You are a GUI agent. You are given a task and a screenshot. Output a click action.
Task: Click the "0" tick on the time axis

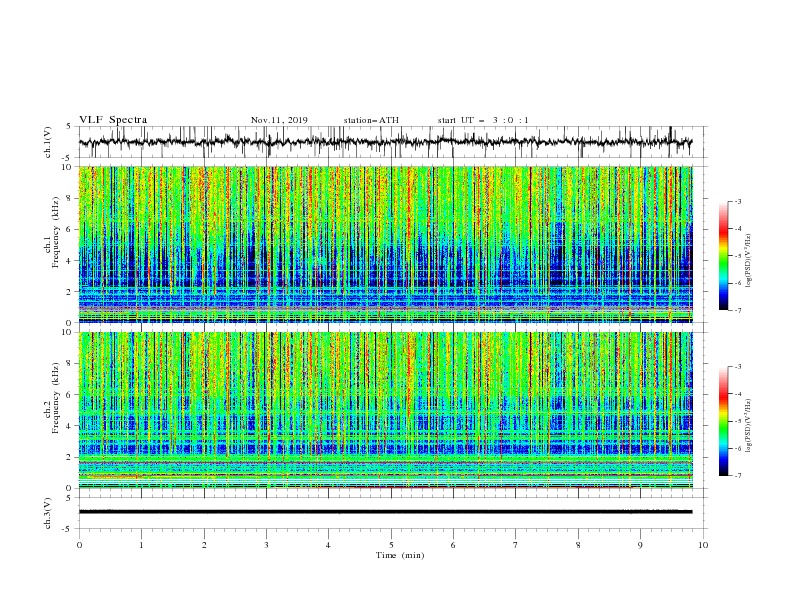pos(79,545)
